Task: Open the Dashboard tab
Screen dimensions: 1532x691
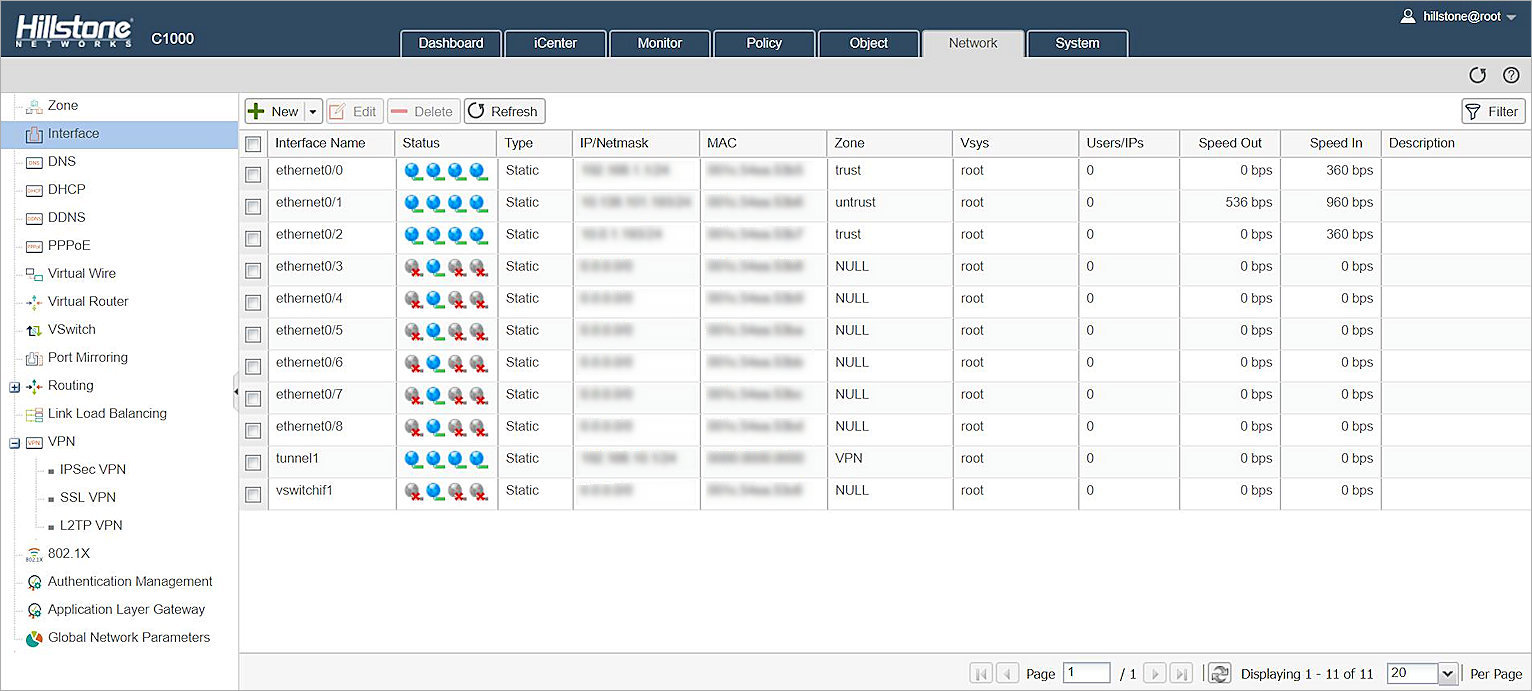Action: point(450,43)
